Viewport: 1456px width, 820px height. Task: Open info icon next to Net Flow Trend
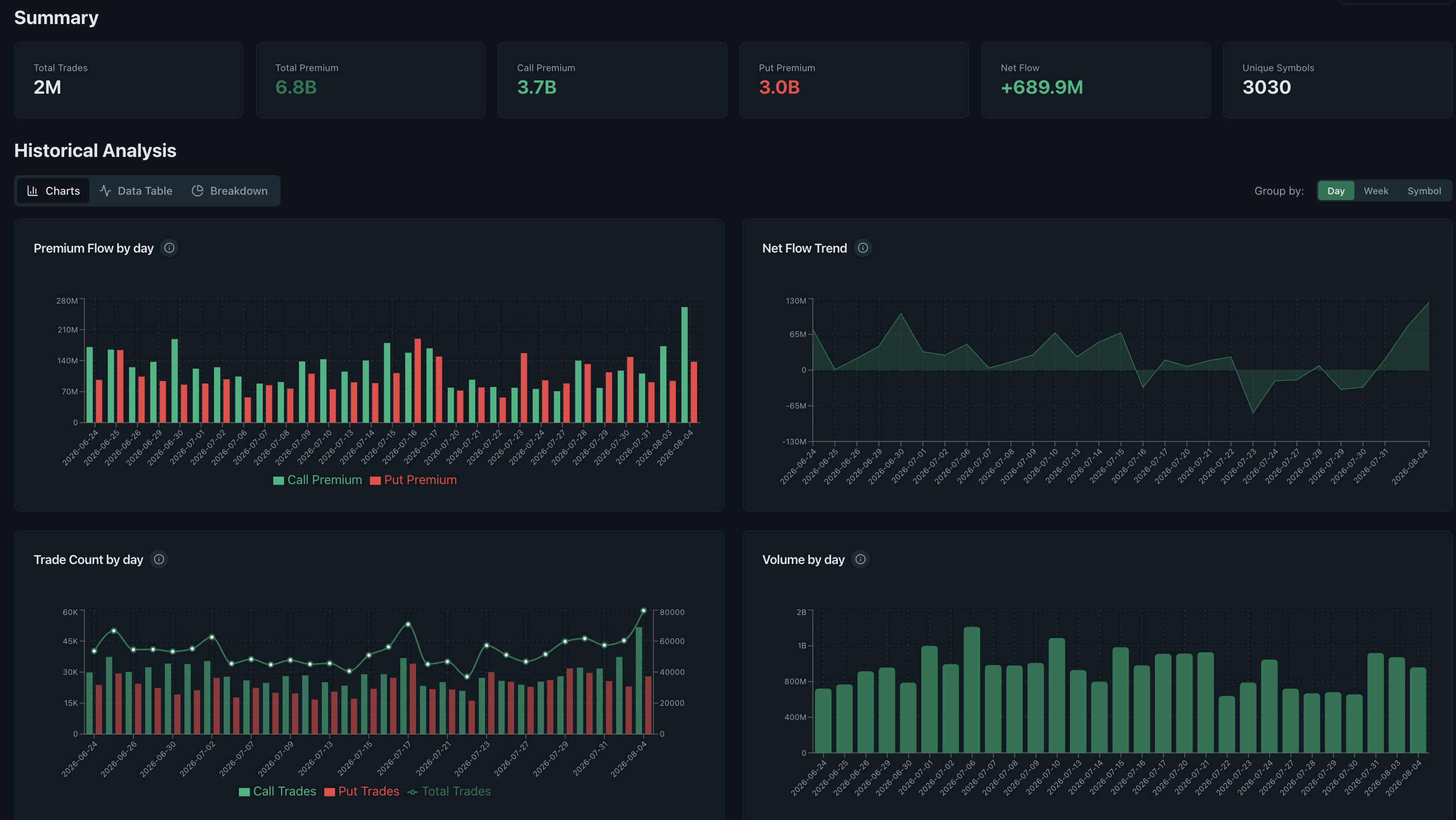point(862,248)
